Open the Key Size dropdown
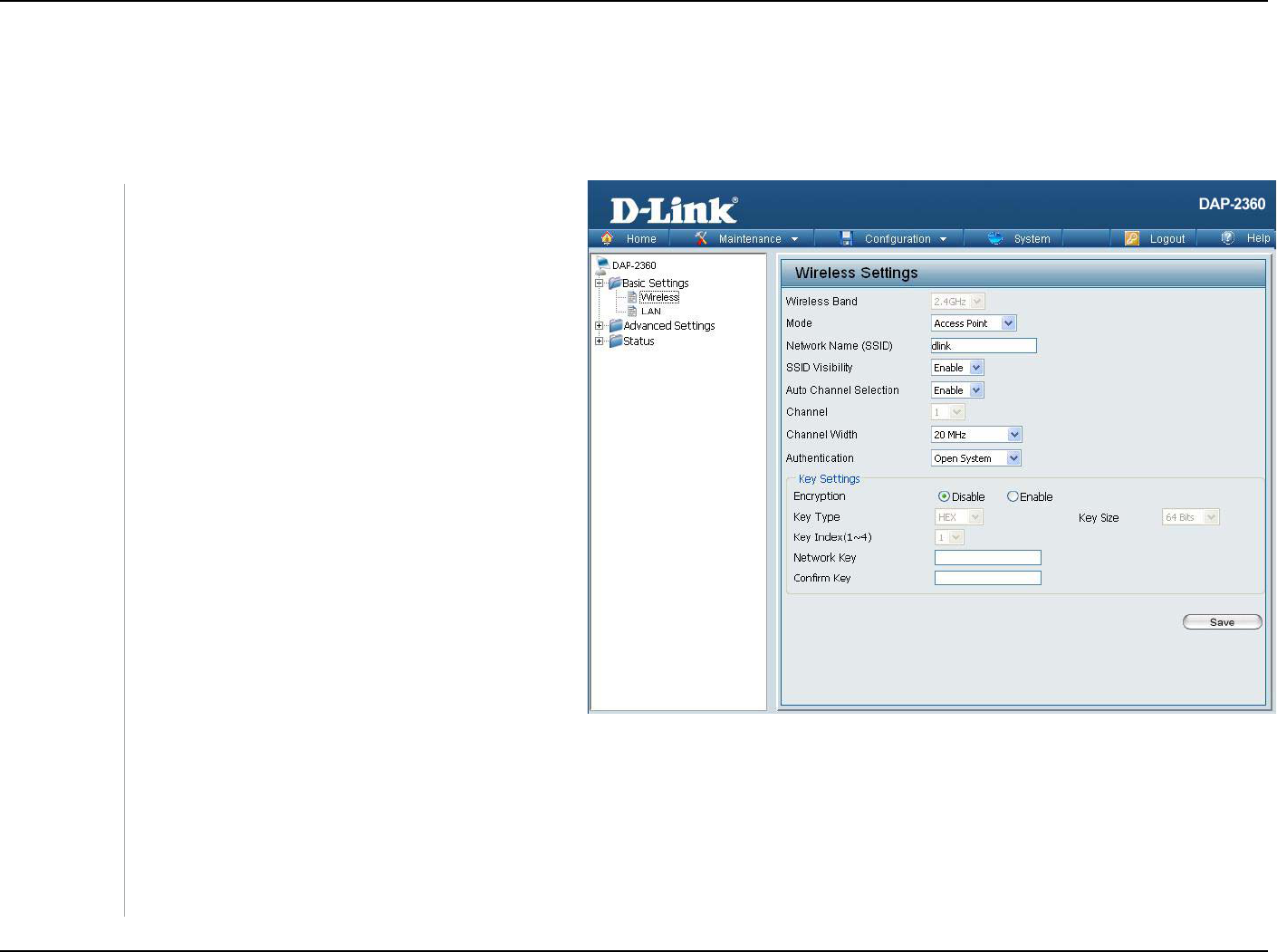1277x952 pixels. pos(1191,517)
